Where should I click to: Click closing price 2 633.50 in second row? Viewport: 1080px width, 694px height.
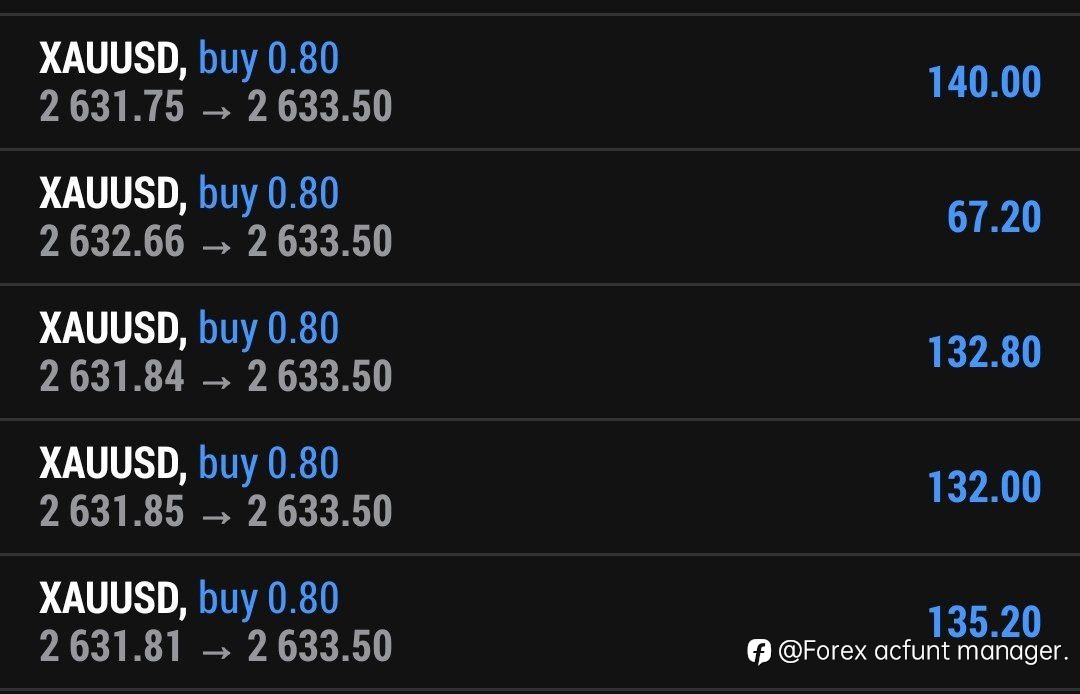(x=320, y=242)
